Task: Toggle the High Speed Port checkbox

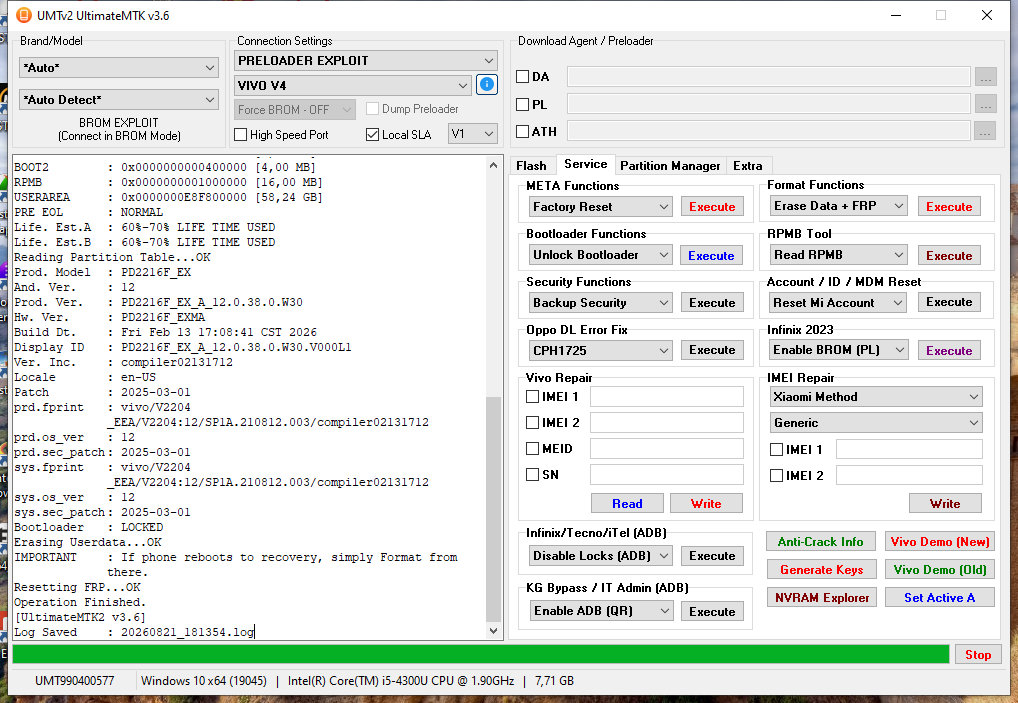Action: pyautogui.click(x=241, y=134)
